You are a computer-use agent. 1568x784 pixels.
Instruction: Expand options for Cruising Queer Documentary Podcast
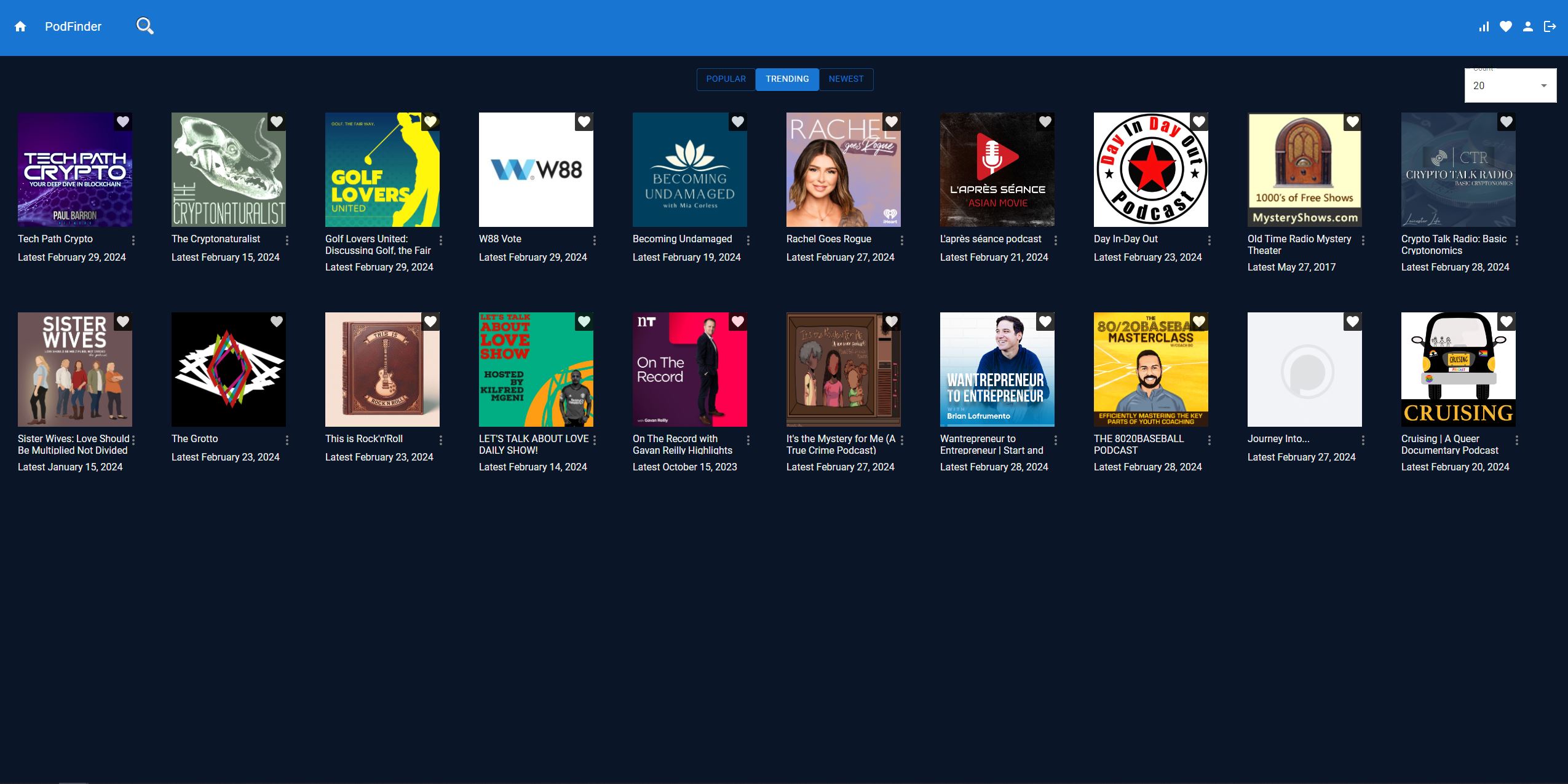tap(1517, 440)
